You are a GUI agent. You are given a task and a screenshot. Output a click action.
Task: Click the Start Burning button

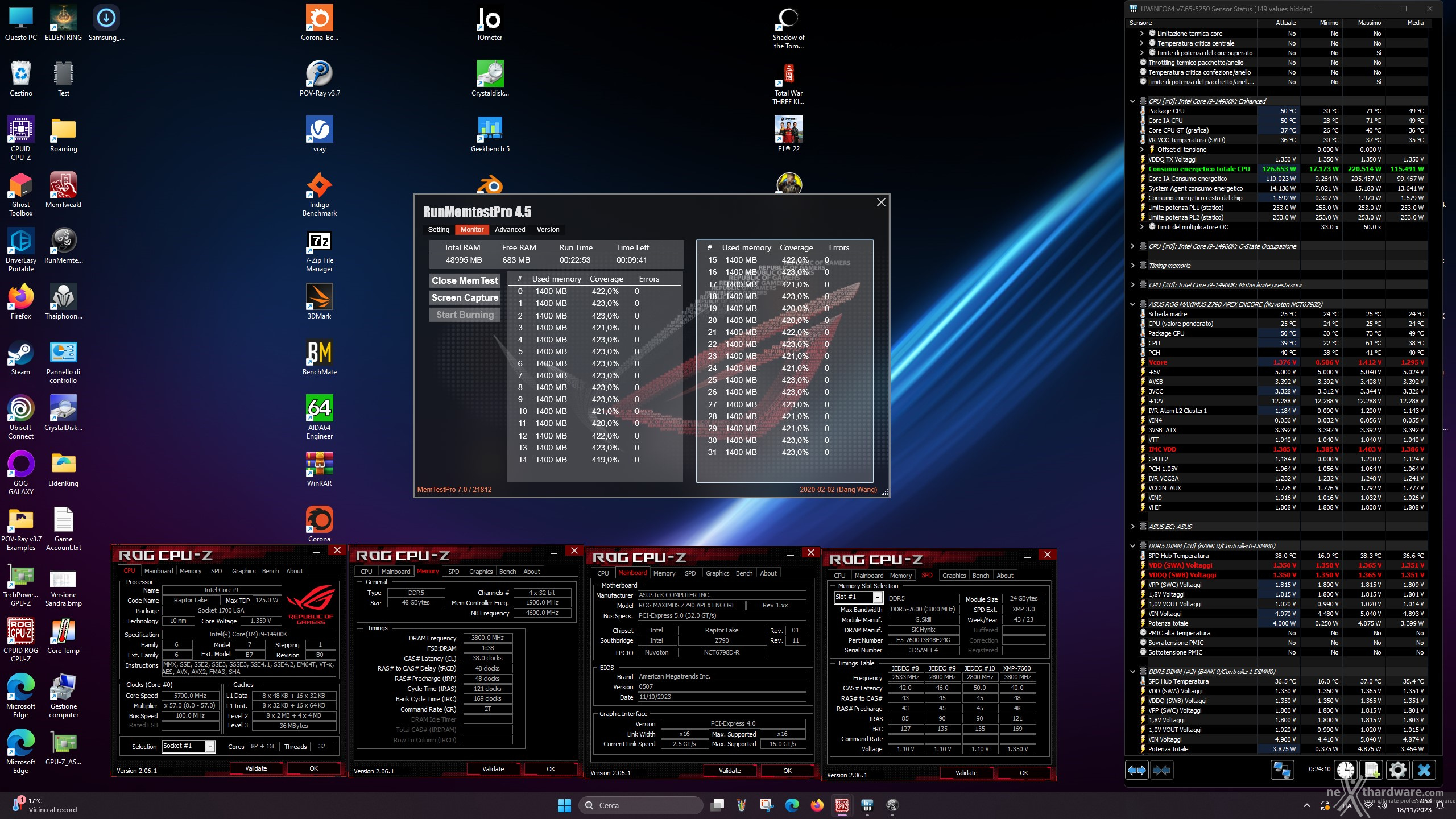point(465,315)
